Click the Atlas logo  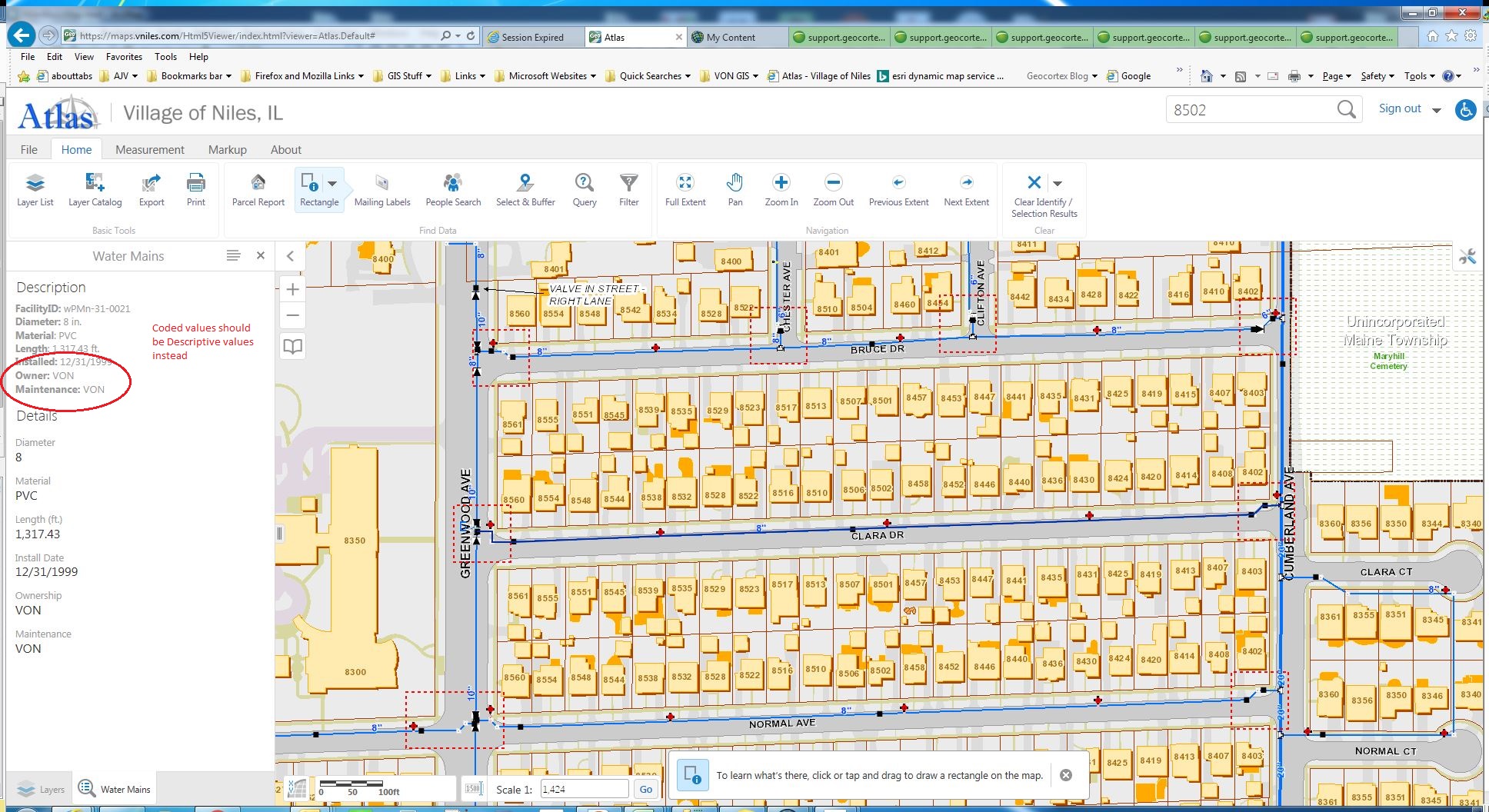tap(58, 114)
